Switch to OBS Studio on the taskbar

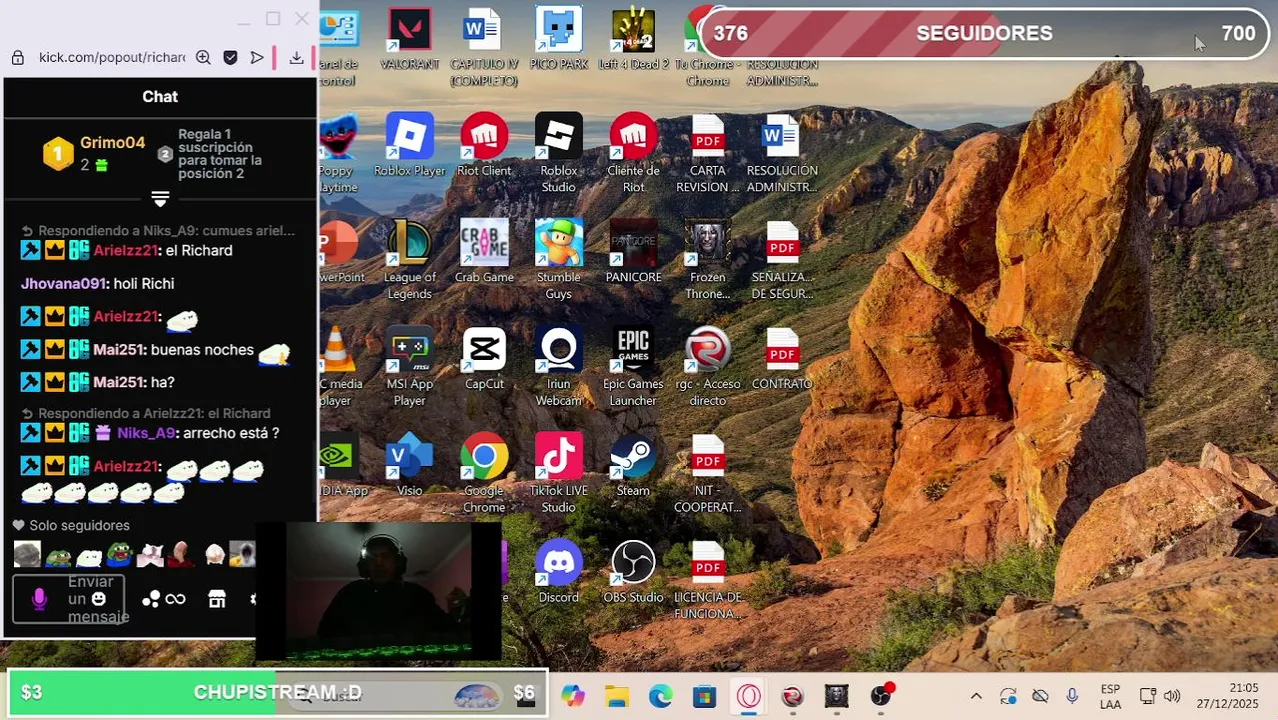tap(881, 696)
